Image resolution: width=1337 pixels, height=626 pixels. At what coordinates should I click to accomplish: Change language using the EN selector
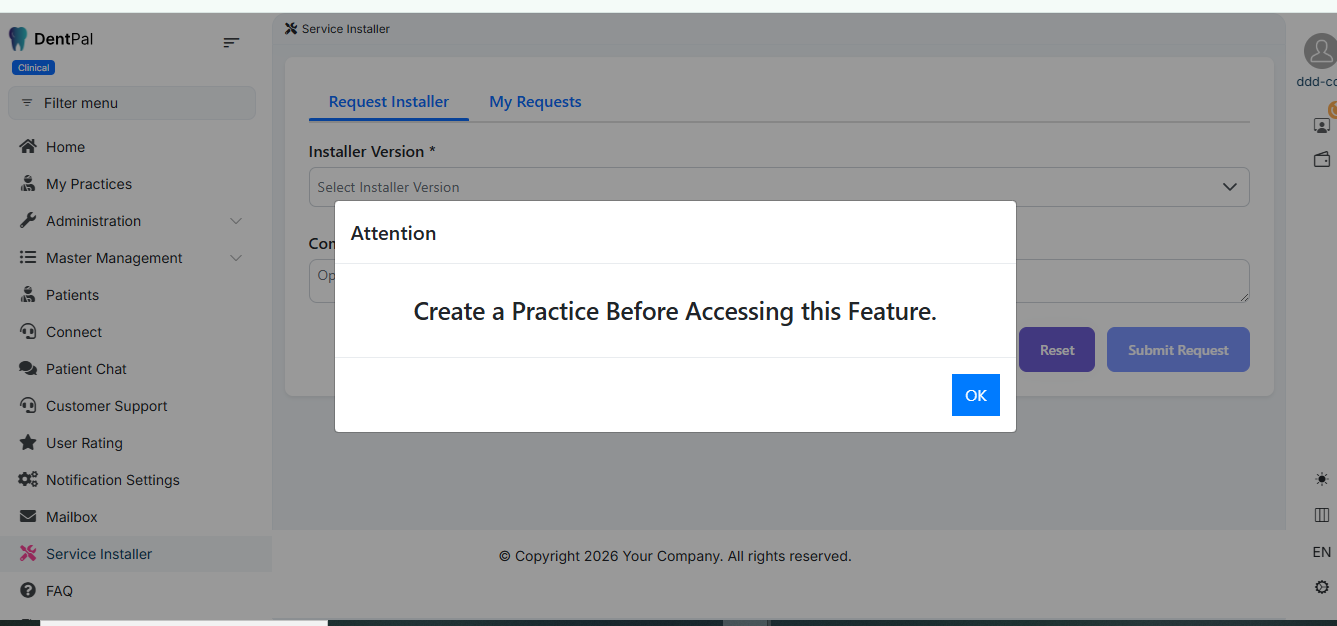point(1321,552)
